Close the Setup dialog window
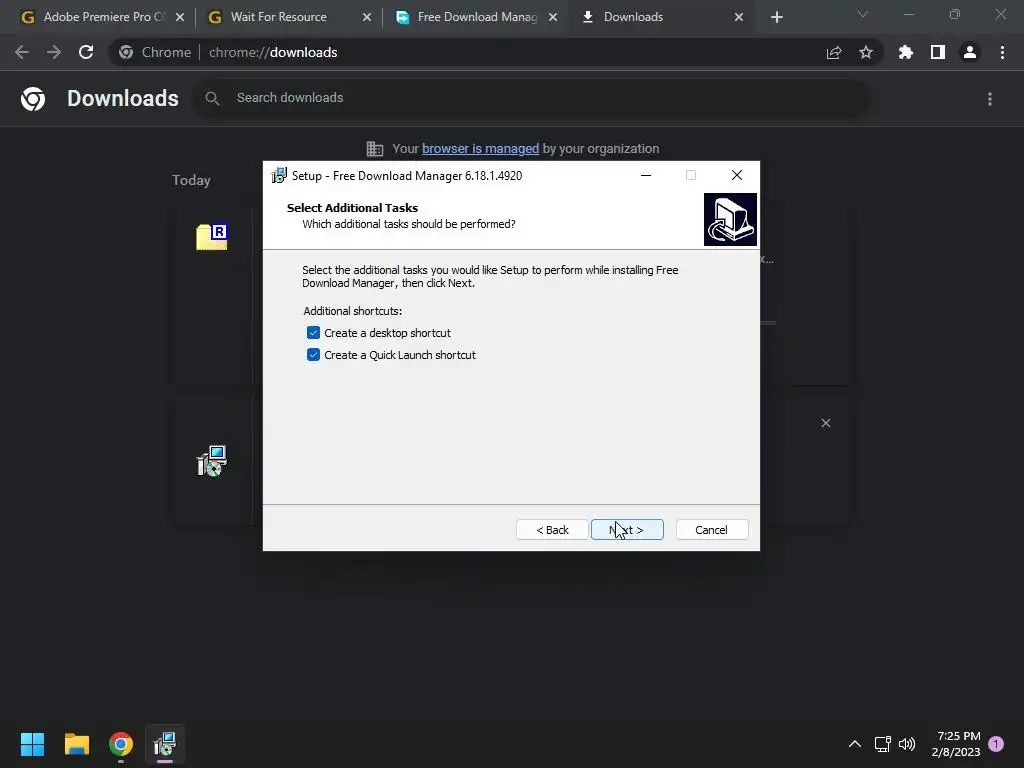The image size is (1024, 768). (737, 175)
